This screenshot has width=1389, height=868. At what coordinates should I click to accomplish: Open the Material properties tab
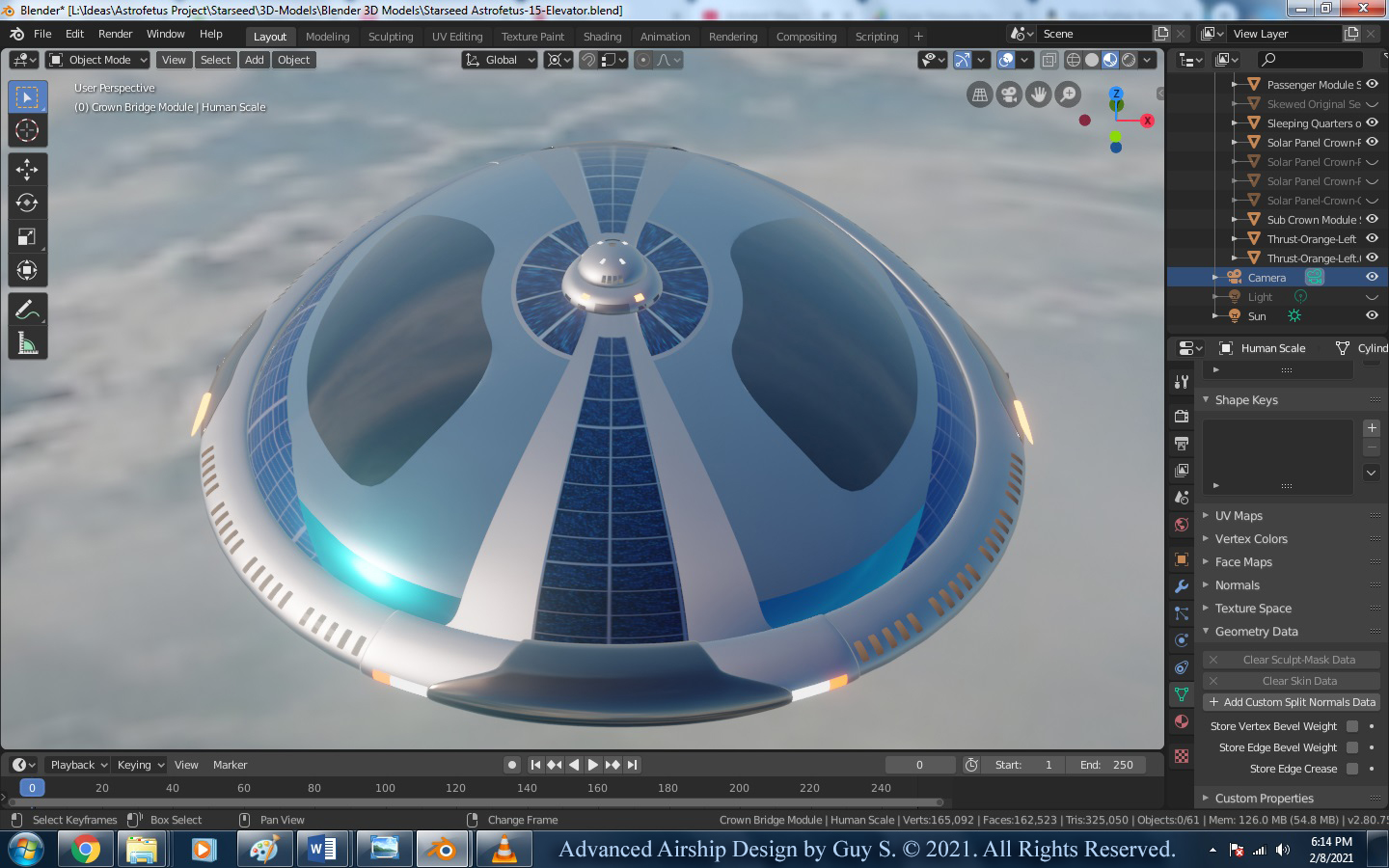click(x=1182, y=721)
